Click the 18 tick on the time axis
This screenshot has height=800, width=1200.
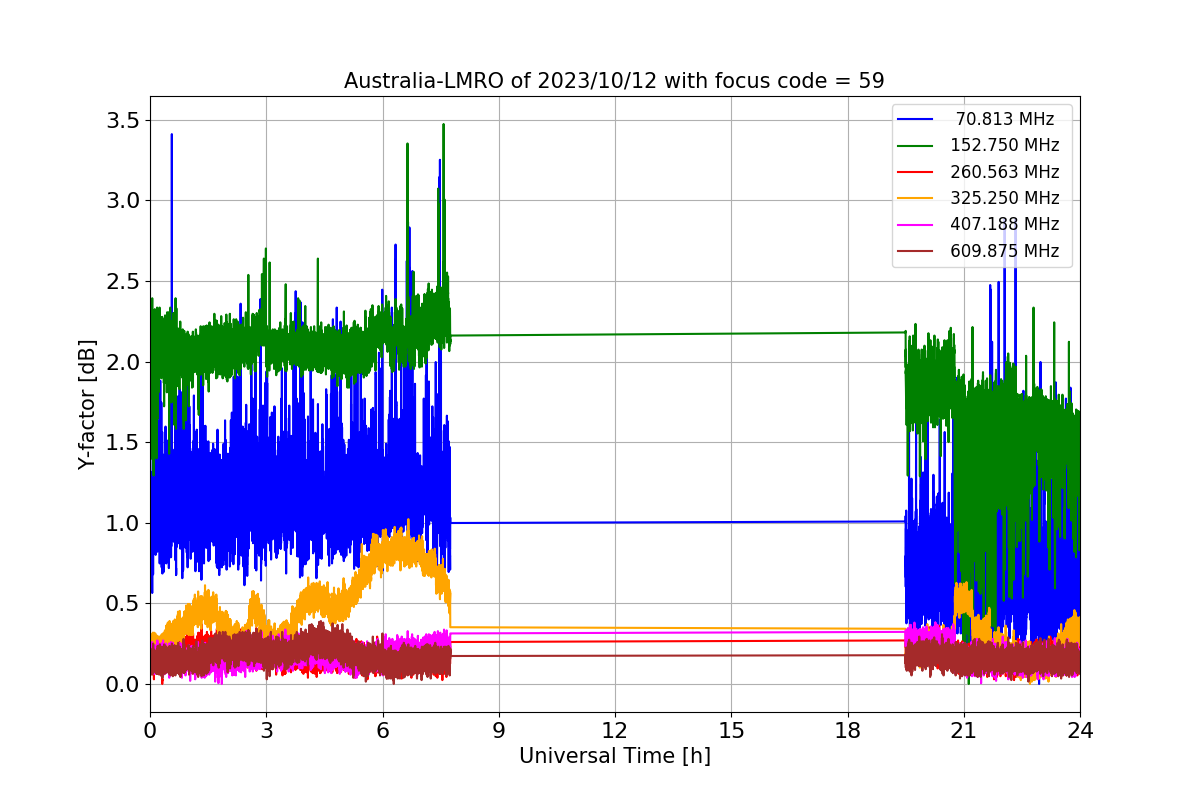click(847, 731)
